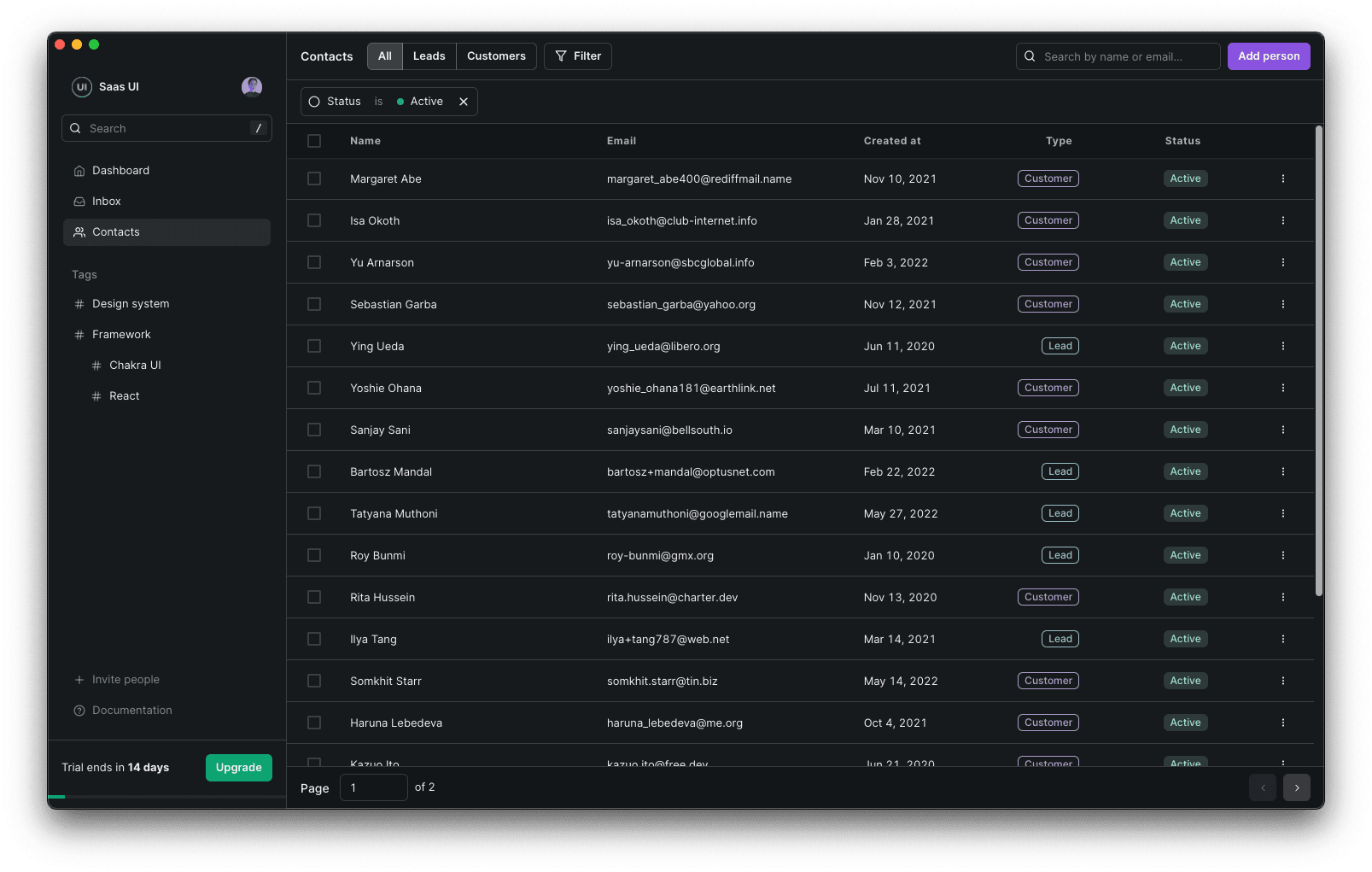Image resolution: width=1372 pixels, height=872 pixels.
Task: Click the Upgrade button
Action: (x=238, y=767)
